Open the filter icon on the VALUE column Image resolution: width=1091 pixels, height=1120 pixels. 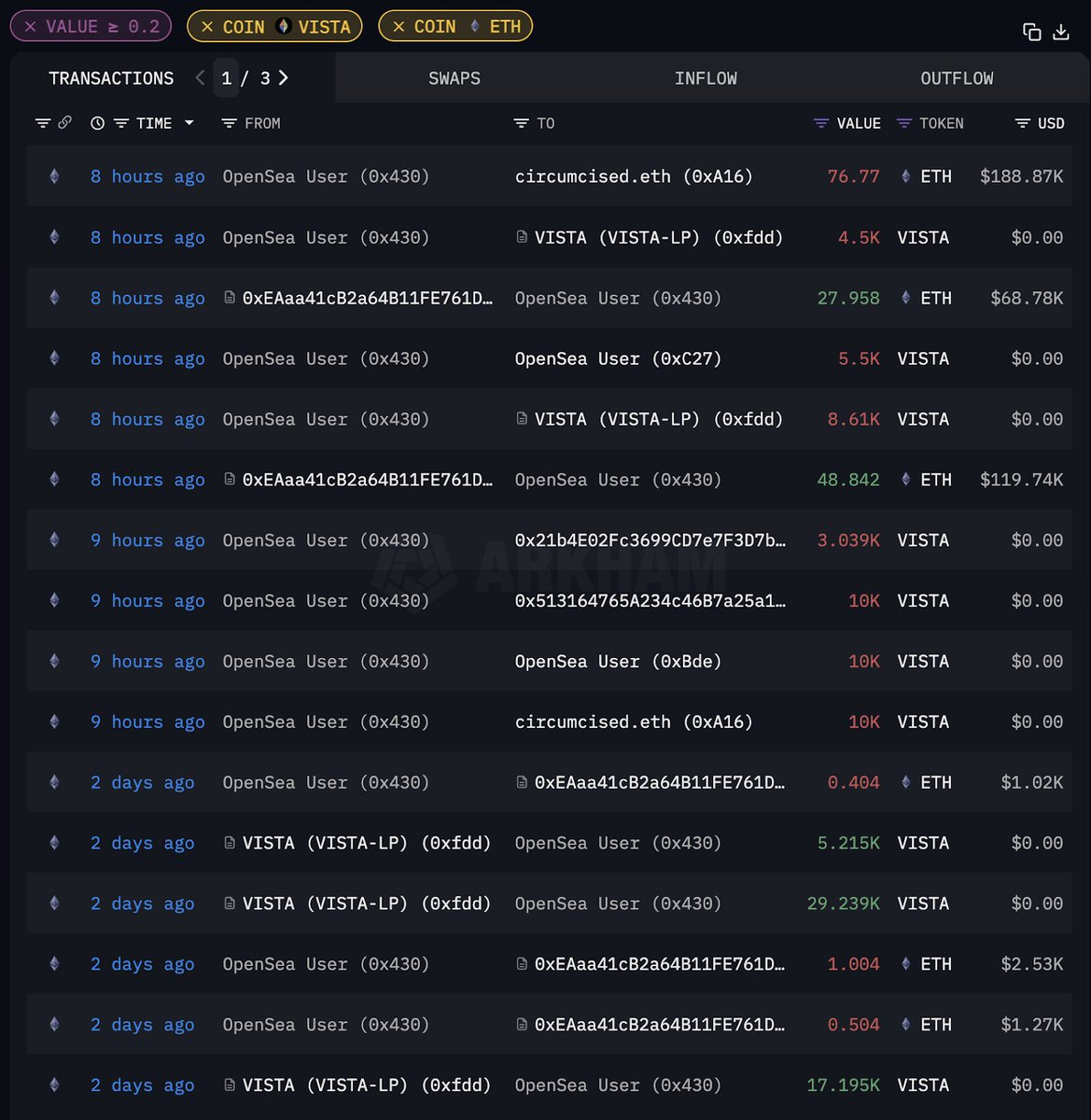(820, 122)
